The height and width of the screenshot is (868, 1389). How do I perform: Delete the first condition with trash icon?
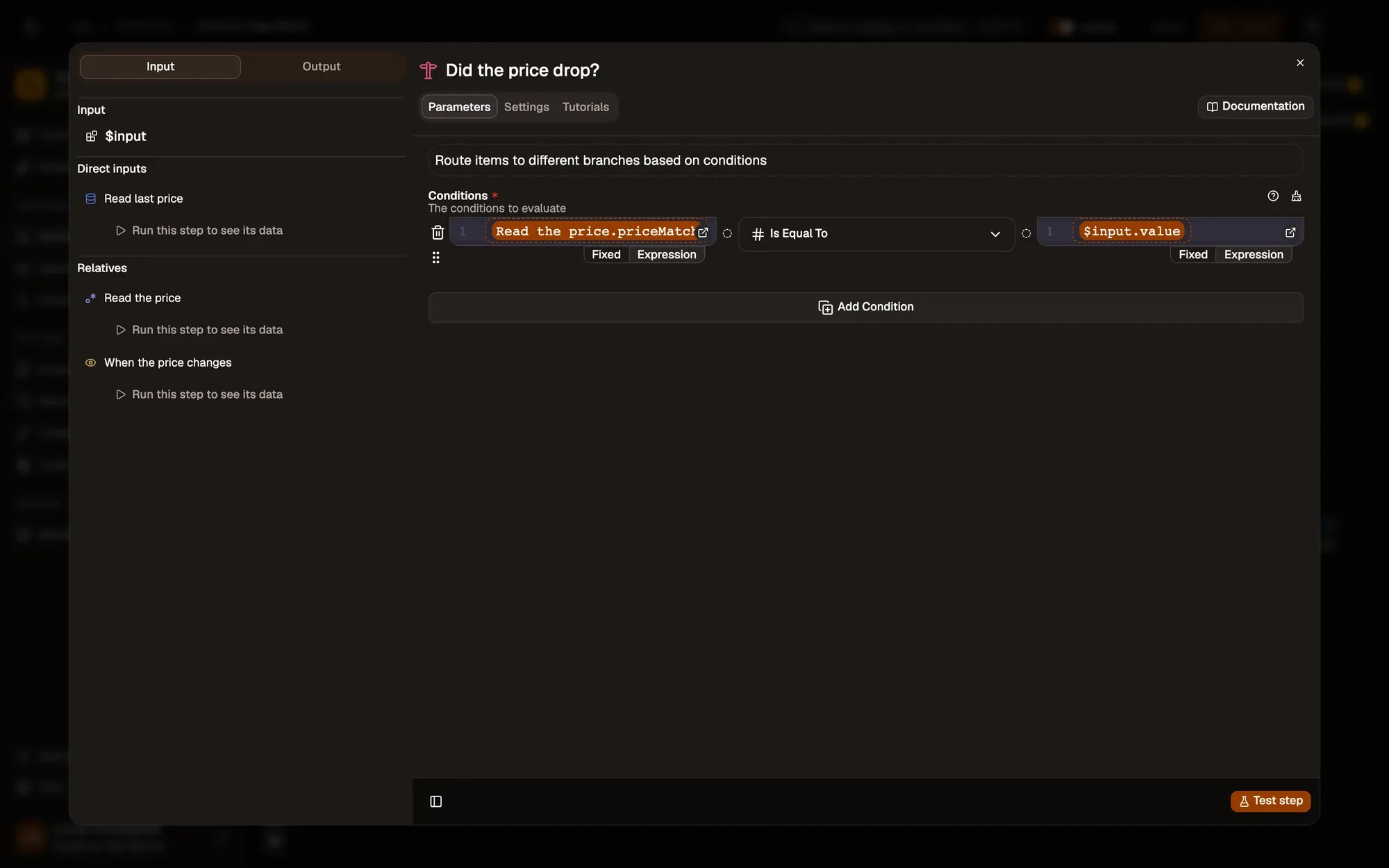coord(438,233)
